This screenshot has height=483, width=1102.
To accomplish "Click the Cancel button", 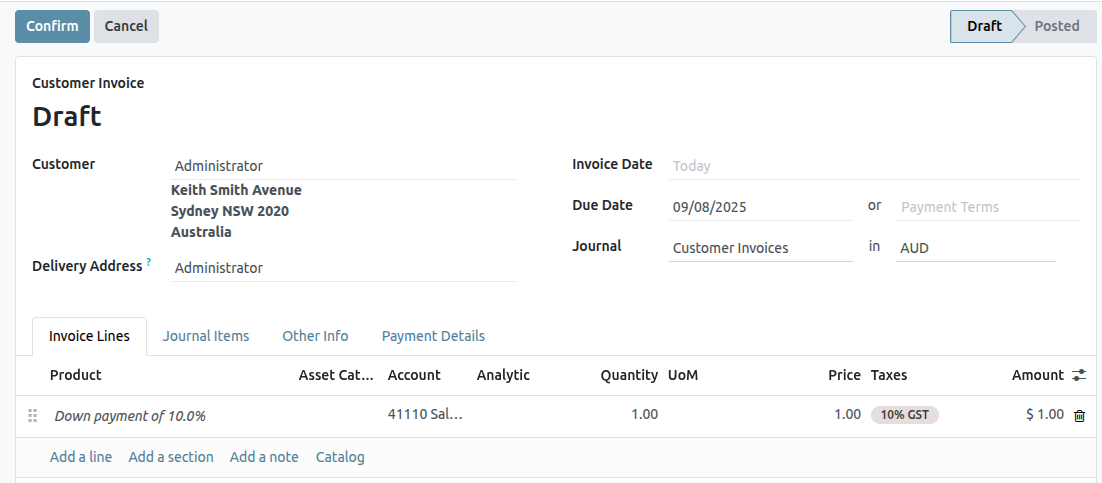I will [x=126, y=26].
